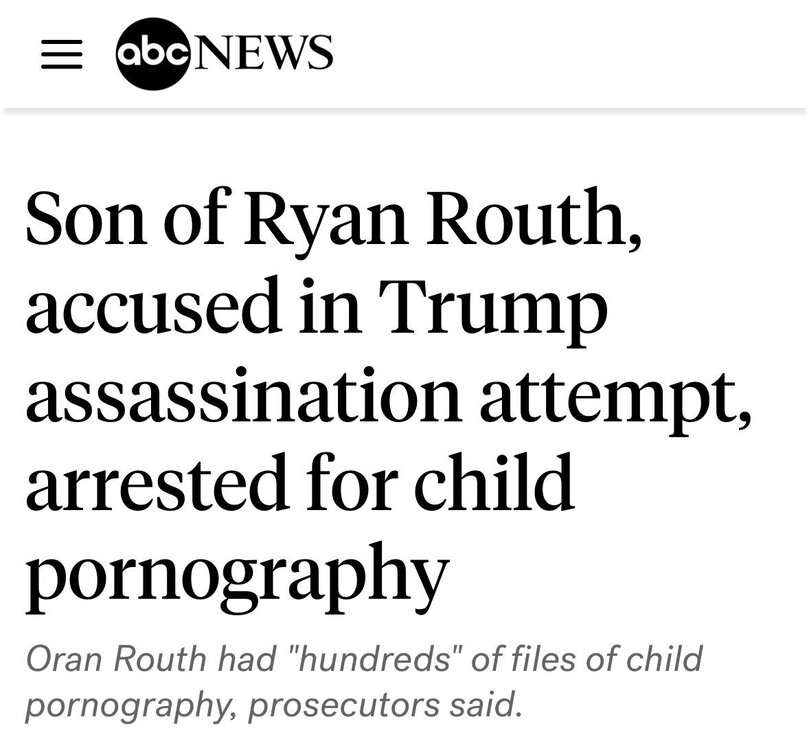
Task: Click "assassination attempt," in the headline
Action: [388, 399]
